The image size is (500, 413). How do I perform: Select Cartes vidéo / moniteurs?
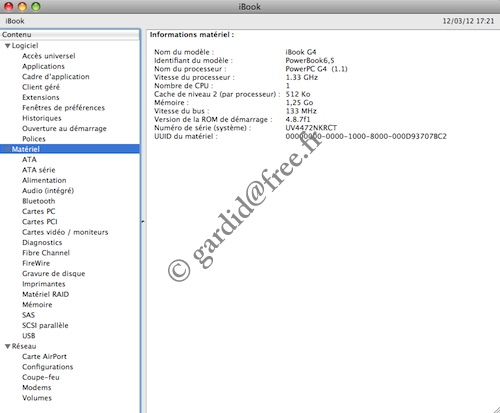(x=65, y=232)
